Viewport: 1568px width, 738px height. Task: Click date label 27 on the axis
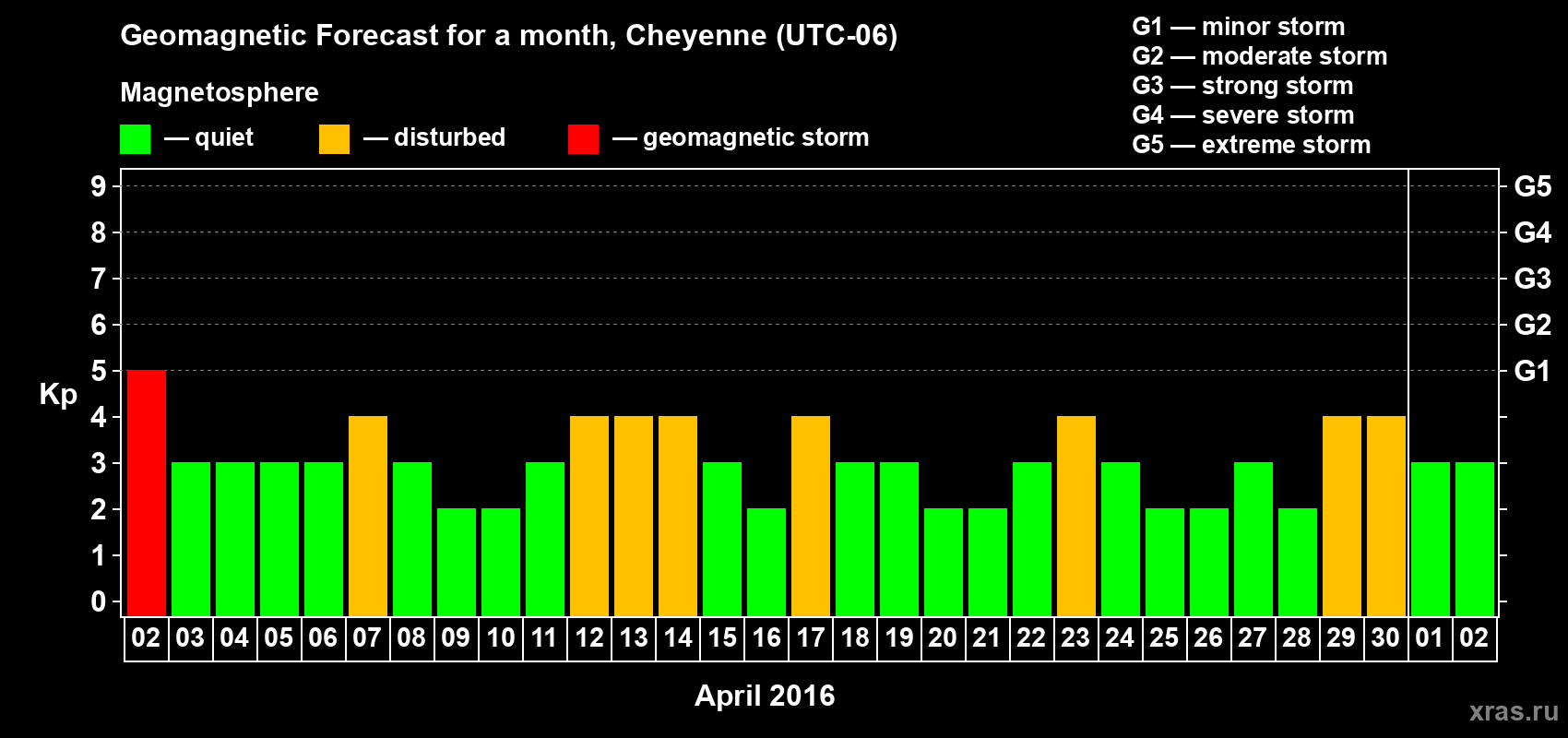[1253, 638]
